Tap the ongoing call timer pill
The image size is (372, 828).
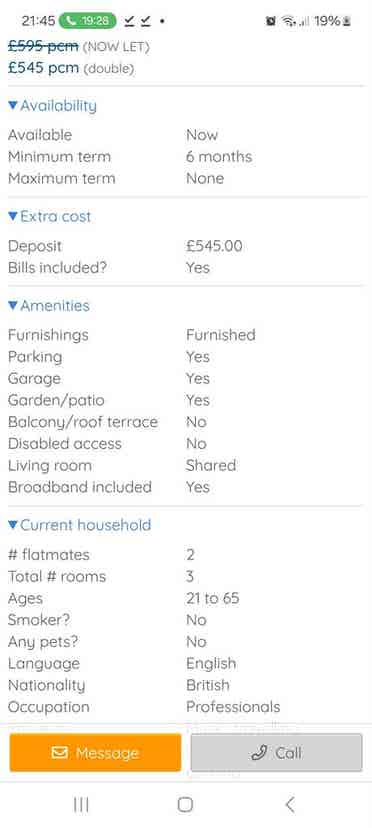(87, 21)
